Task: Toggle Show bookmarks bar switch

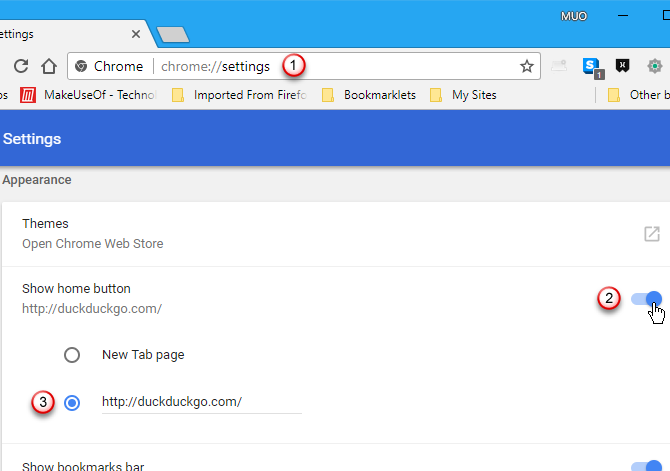Action: point(646,465)
